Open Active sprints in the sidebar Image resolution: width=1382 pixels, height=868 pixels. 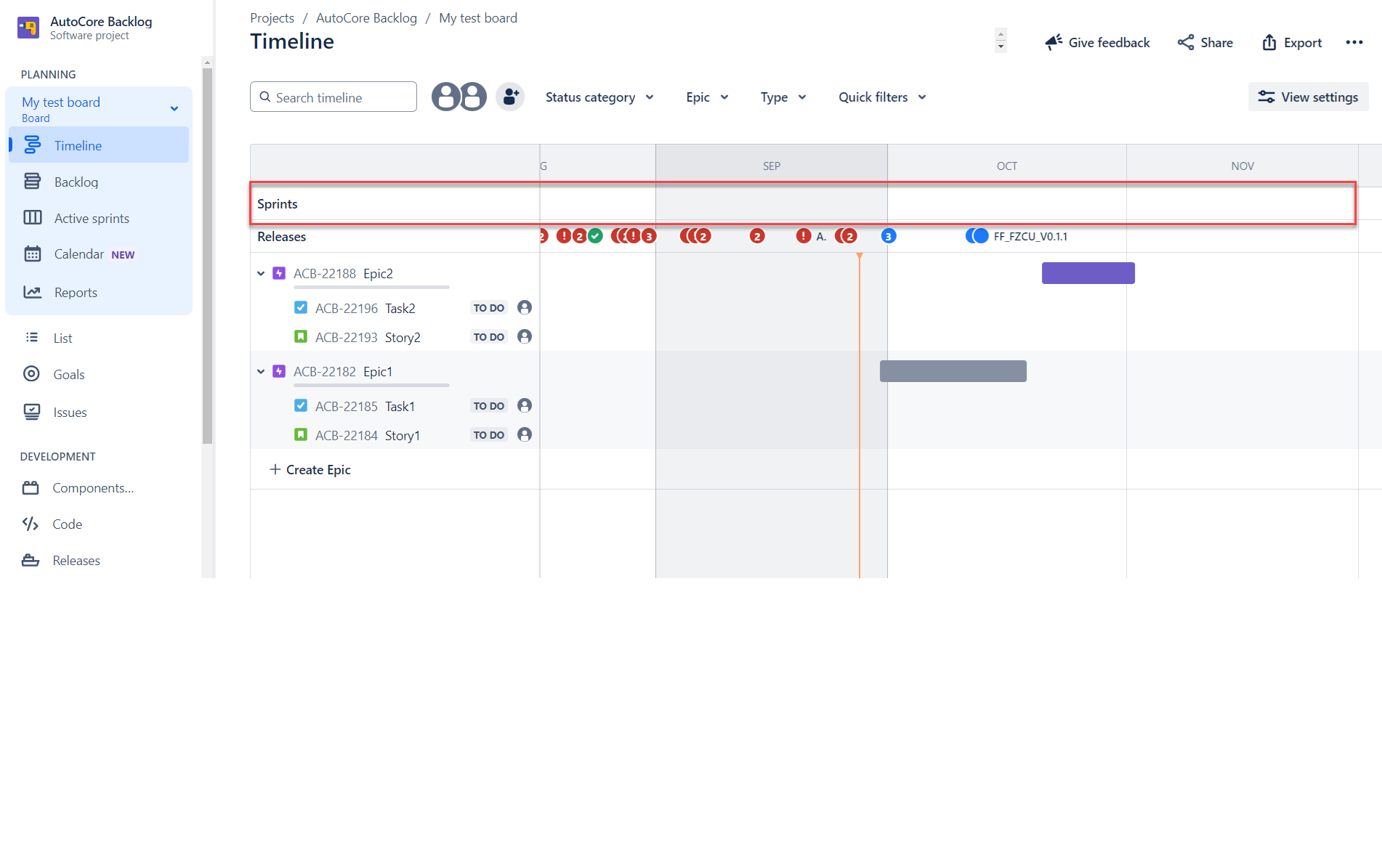[92, 218]
